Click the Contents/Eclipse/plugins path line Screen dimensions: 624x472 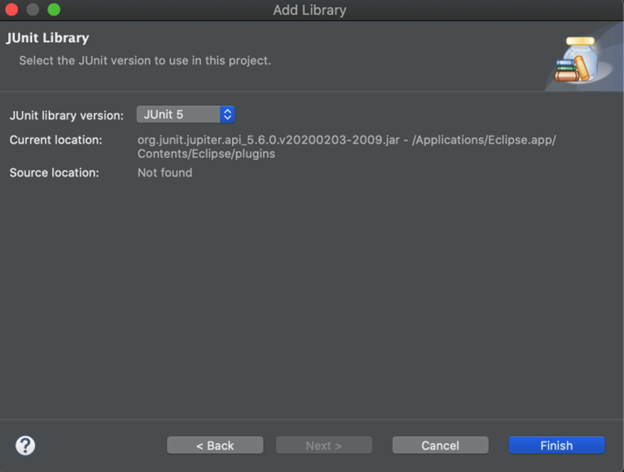coord(206,154)
